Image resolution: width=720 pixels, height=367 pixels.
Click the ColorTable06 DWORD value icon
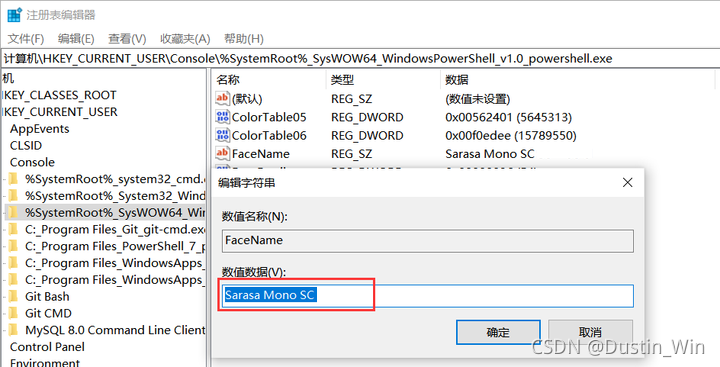[x=222, y=135]
